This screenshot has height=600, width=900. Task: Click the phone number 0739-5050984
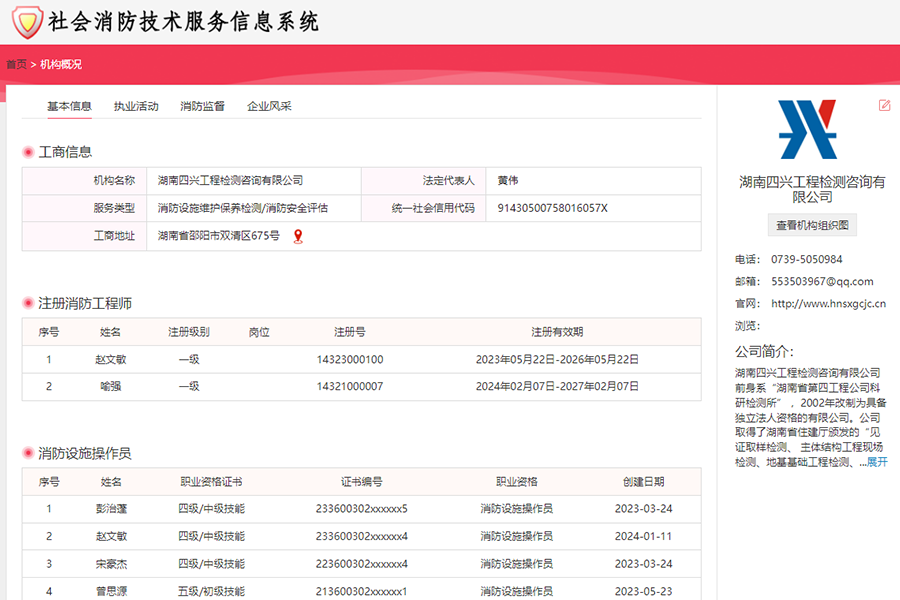click(806, 260)
